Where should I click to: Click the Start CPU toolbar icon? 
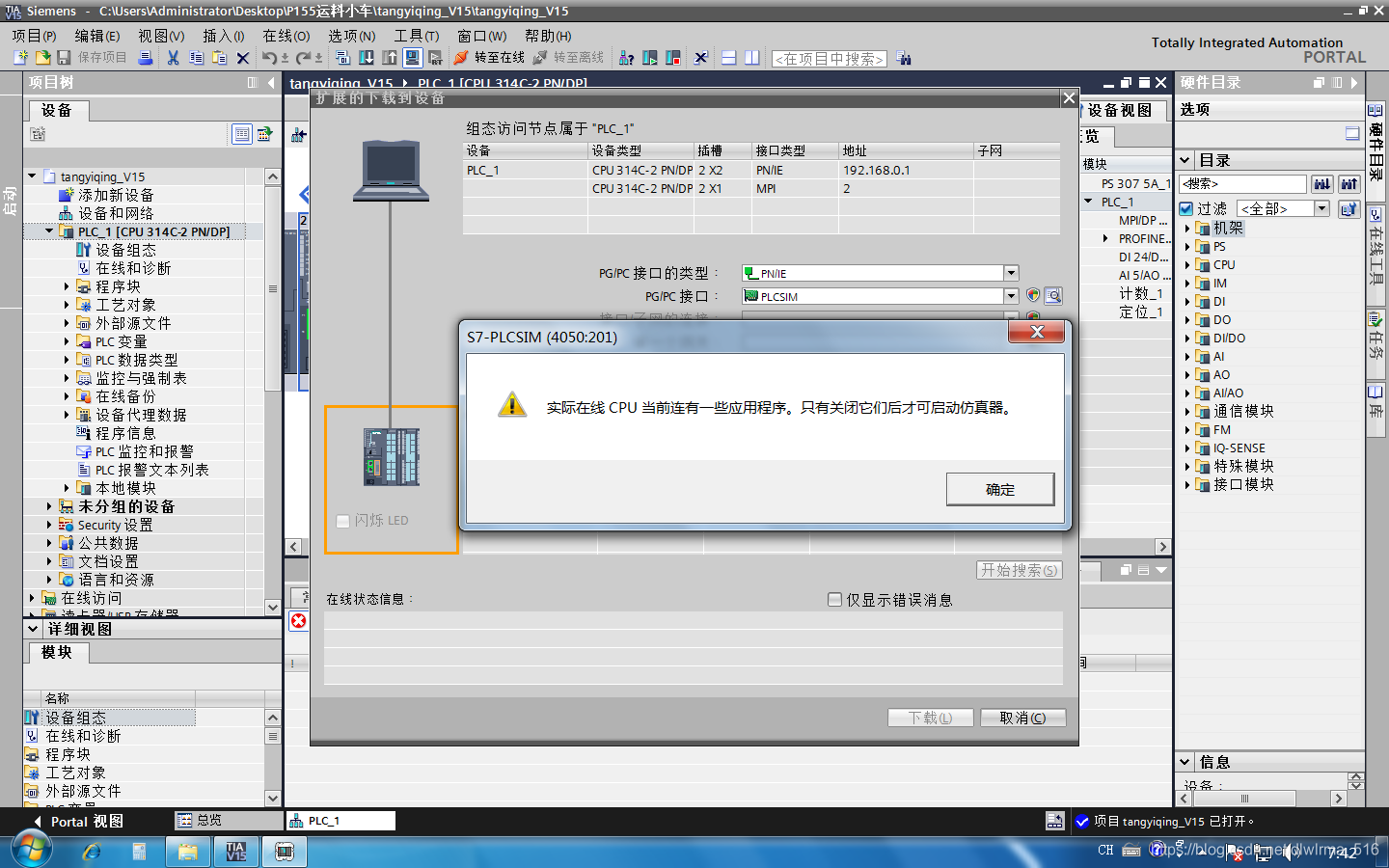coord(650,58)
